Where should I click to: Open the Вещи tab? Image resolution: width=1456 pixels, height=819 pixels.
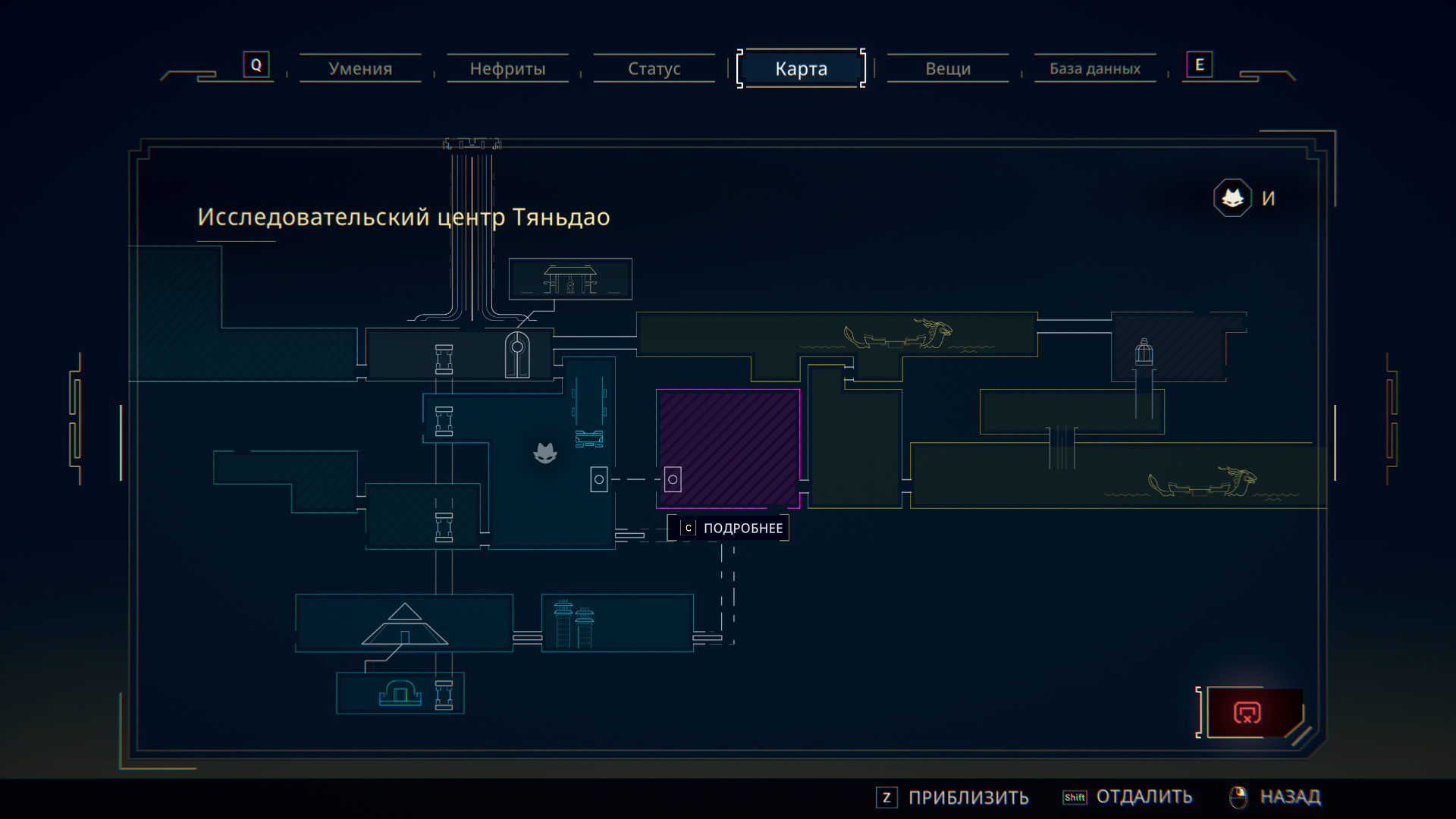947,68
